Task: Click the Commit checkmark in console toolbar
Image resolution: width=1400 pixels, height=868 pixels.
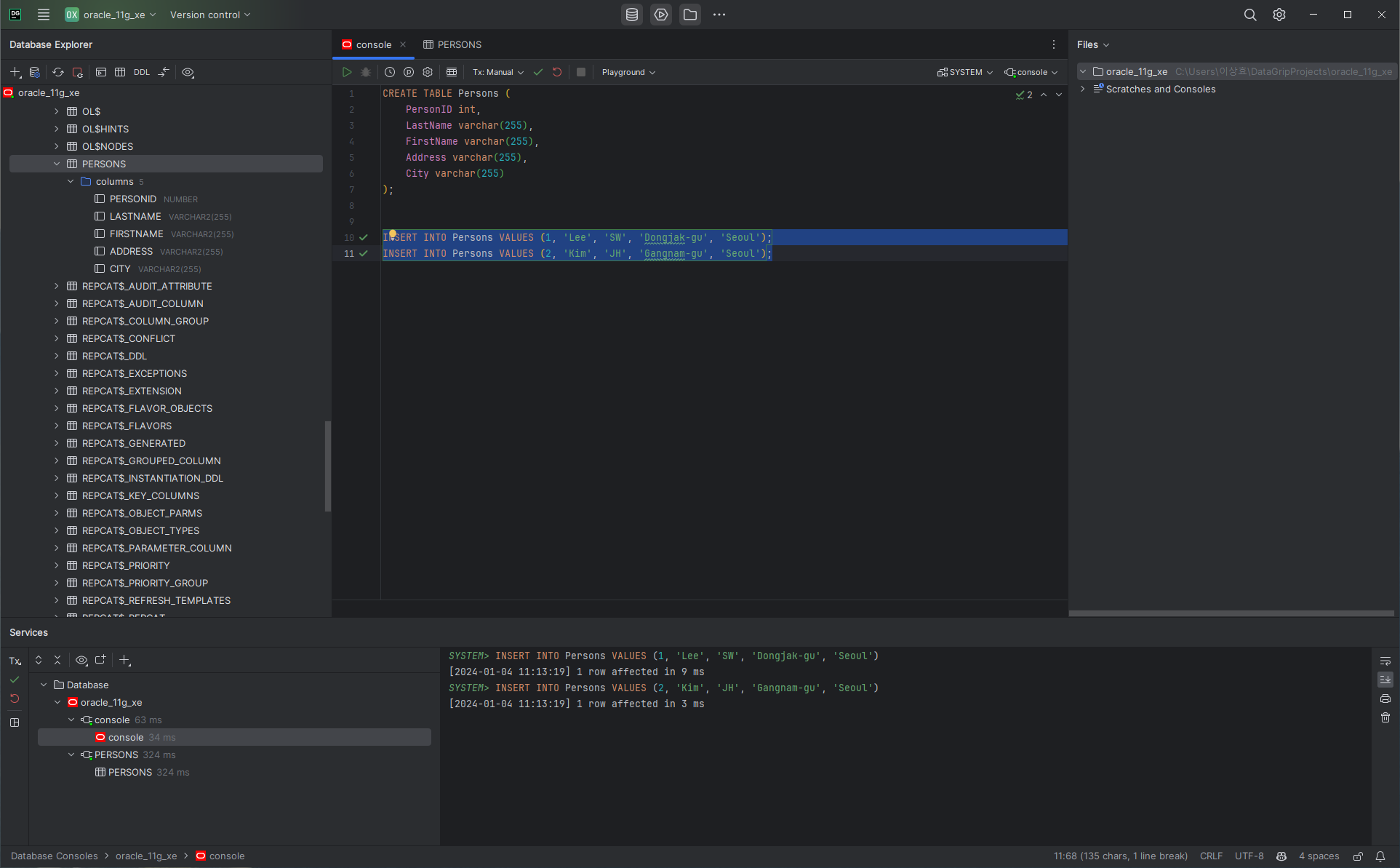Action: point(538,72)
